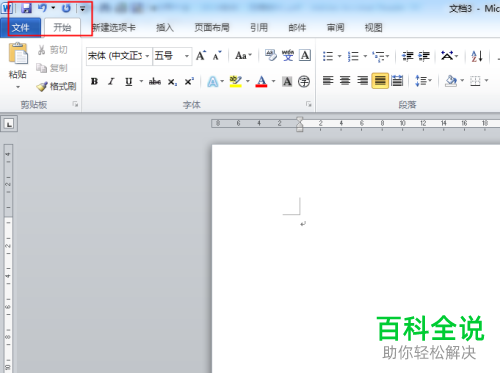Viewport: 500px width, 373px height.
Task: Click the Text Effects glowing A icon
Action: pos(212,81)
